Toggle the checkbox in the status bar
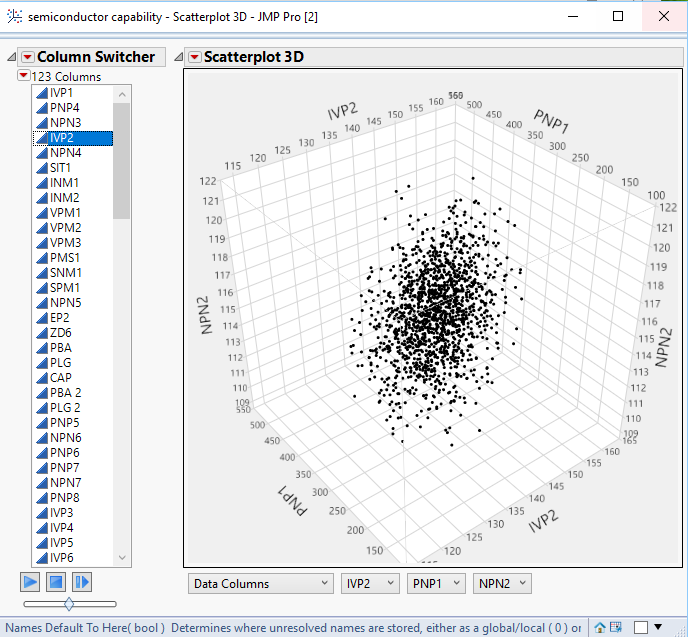 pos(640,627)
